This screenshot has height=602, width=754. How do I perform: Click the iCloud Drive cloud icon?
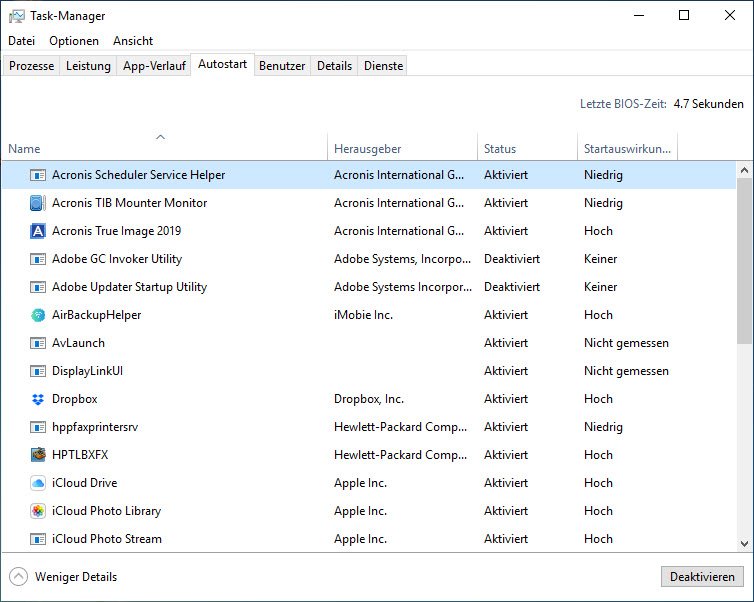(x=38, y=483)
